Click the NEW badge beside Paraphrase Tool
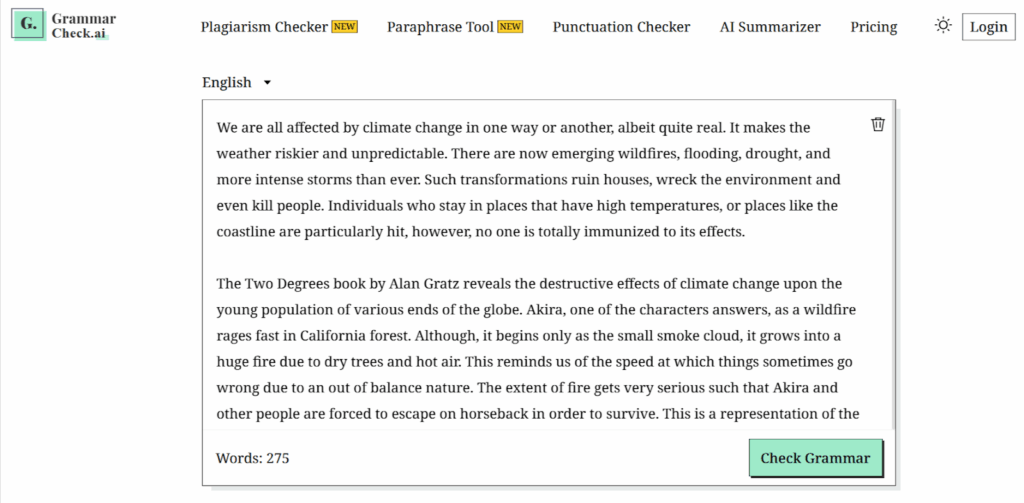The image size is (1024, 503). (510, 27)
